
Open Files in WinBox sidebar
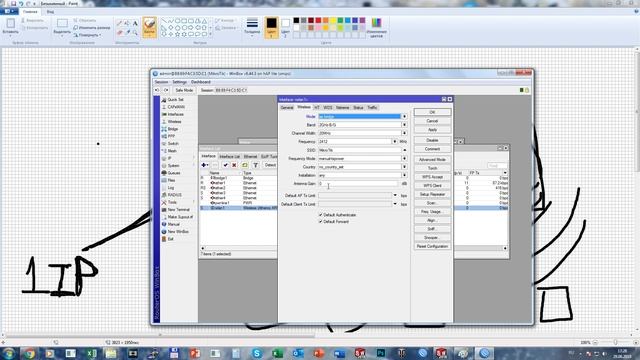[x=171, y=180]
